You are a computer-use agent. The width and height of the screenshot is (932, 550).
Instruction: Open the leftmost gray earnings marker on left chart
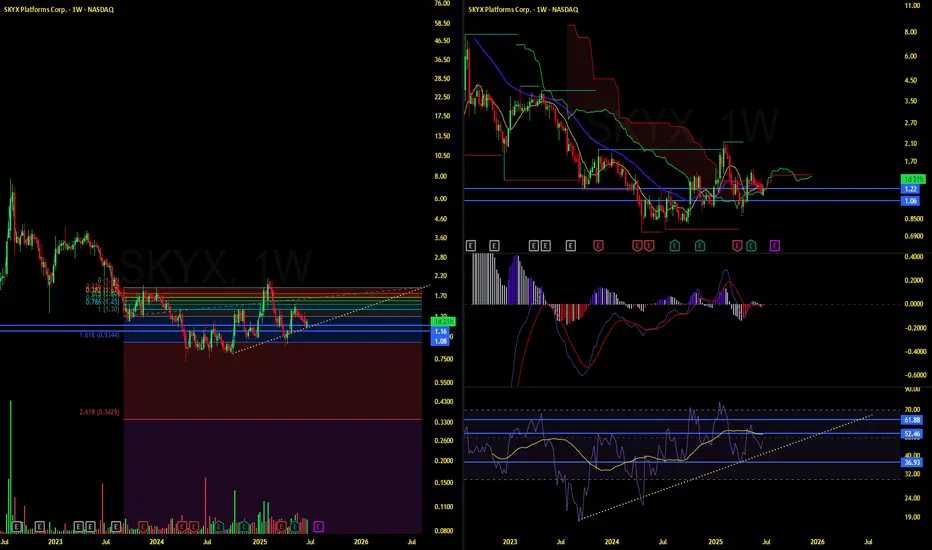click(x=17, y=526)
